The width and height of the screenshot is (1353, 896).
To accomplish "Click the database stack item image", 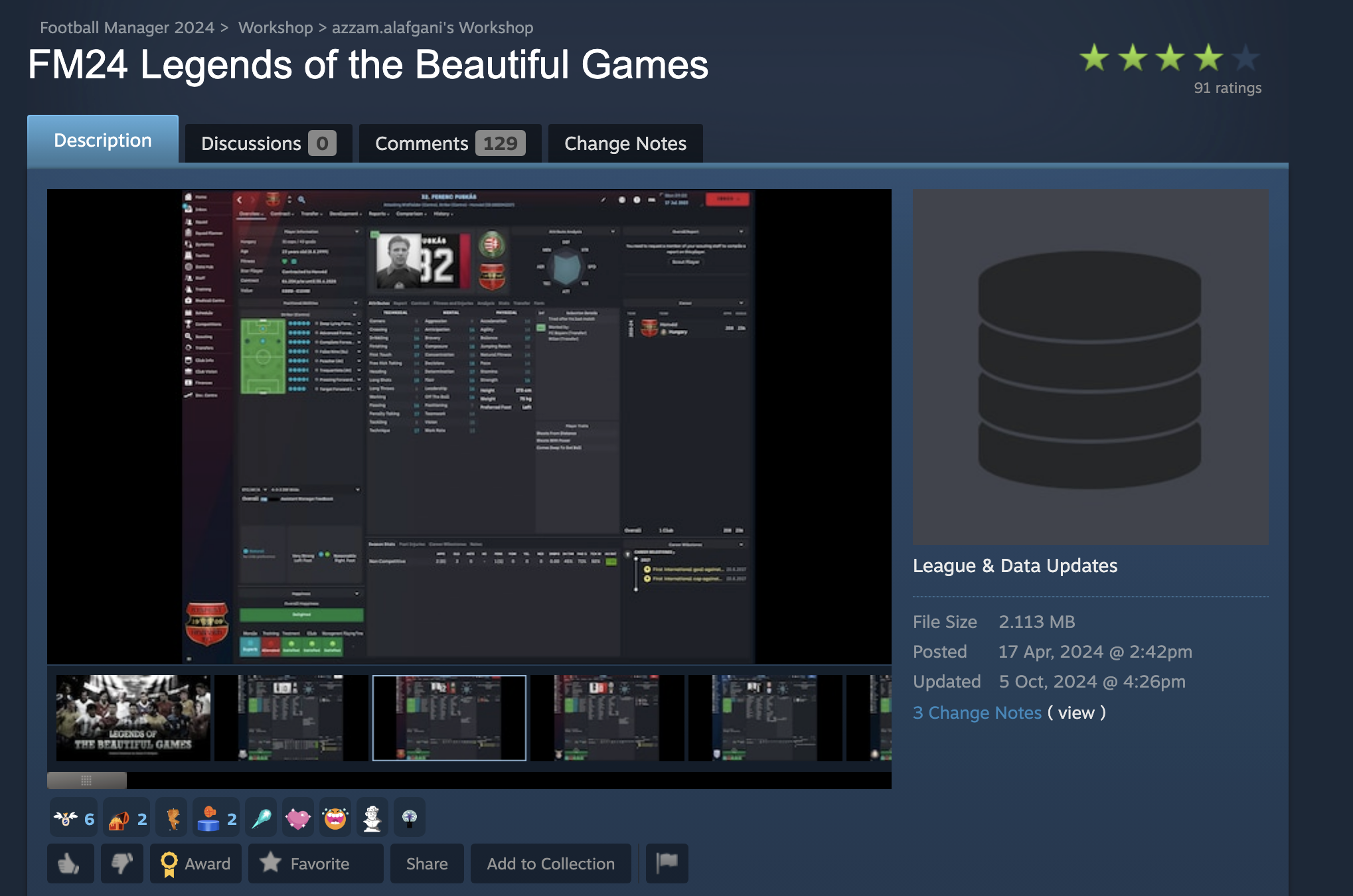I will coord(1091,367).
